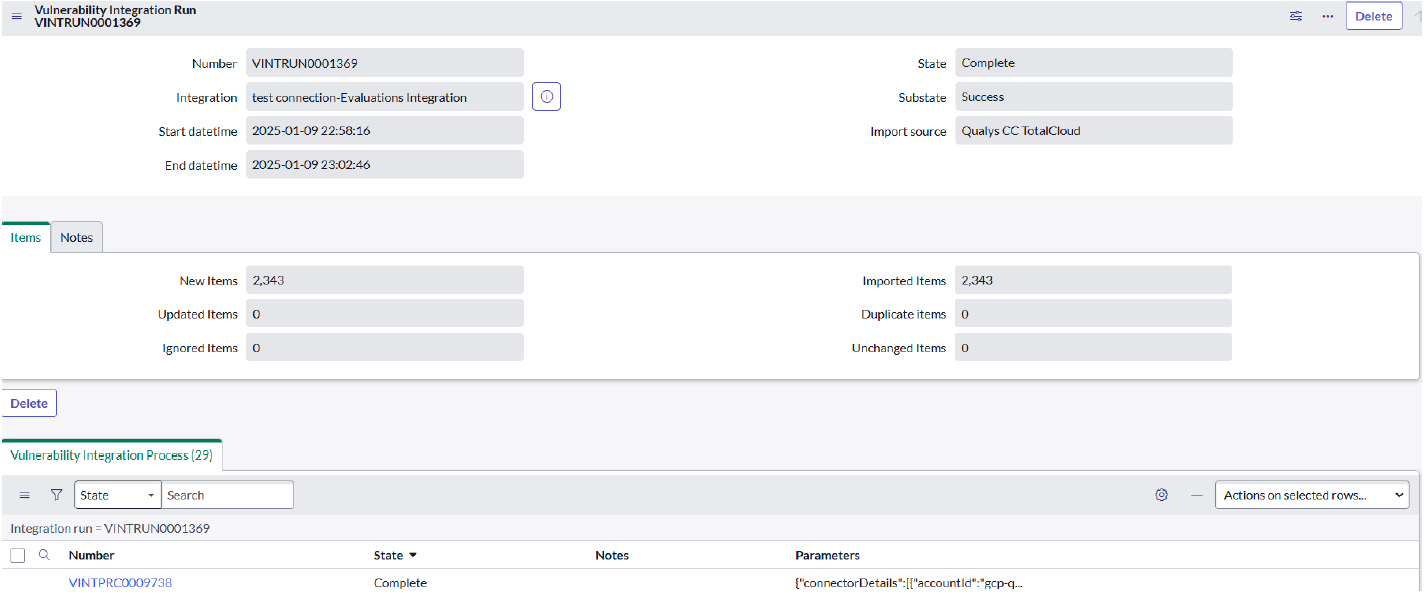Click the Delete button below the form
This screenshot has width=1425, height=600.
click(29, 403)
